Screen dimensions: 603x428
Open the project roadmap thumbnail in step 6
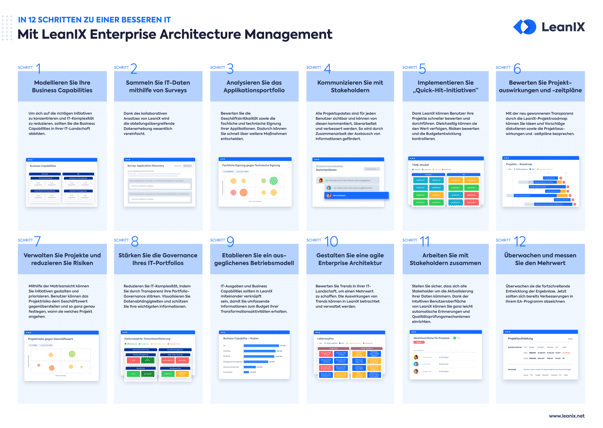click(540, 182)
